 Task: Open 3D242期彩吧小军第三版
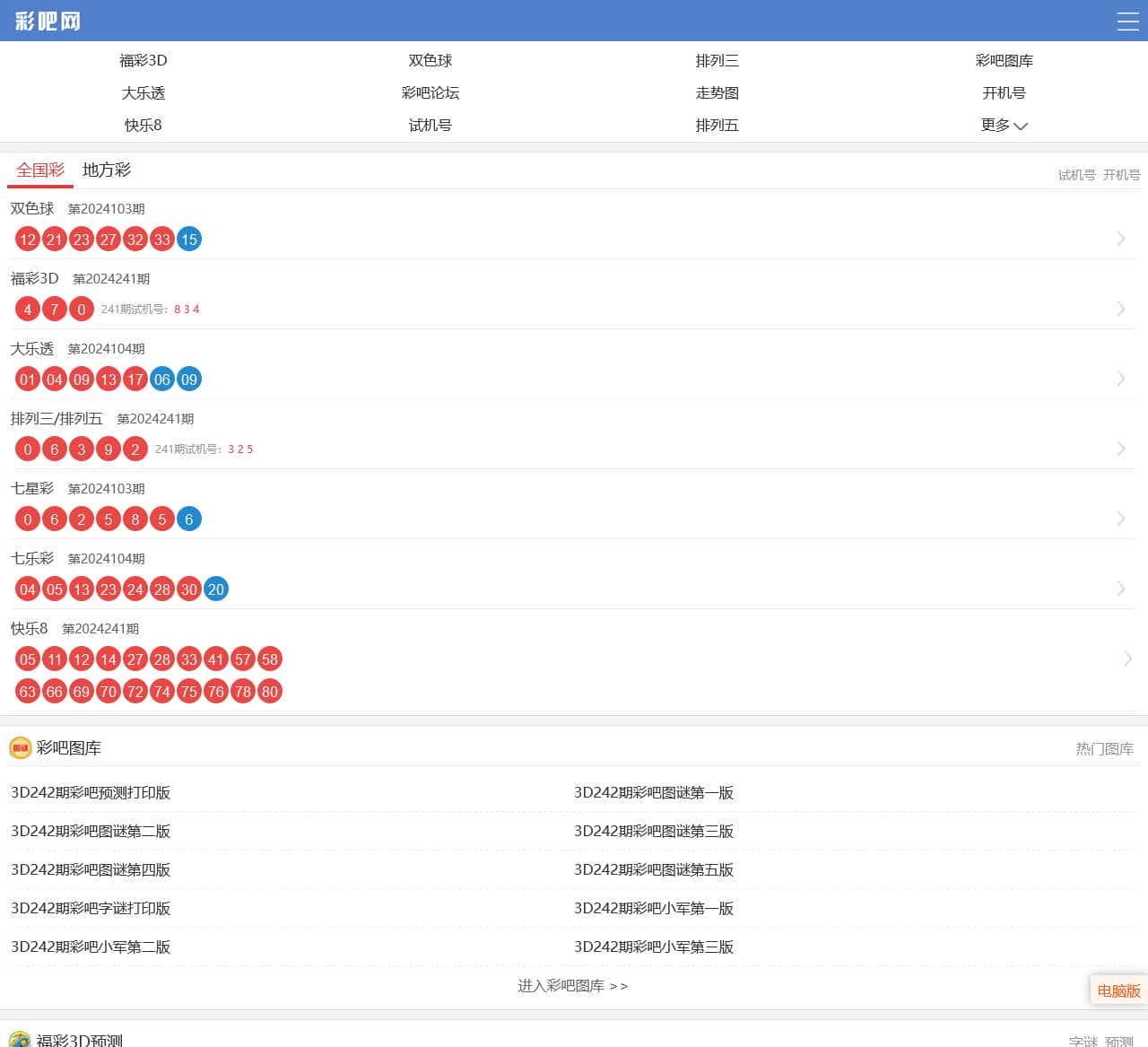click(x=654, y=947)
